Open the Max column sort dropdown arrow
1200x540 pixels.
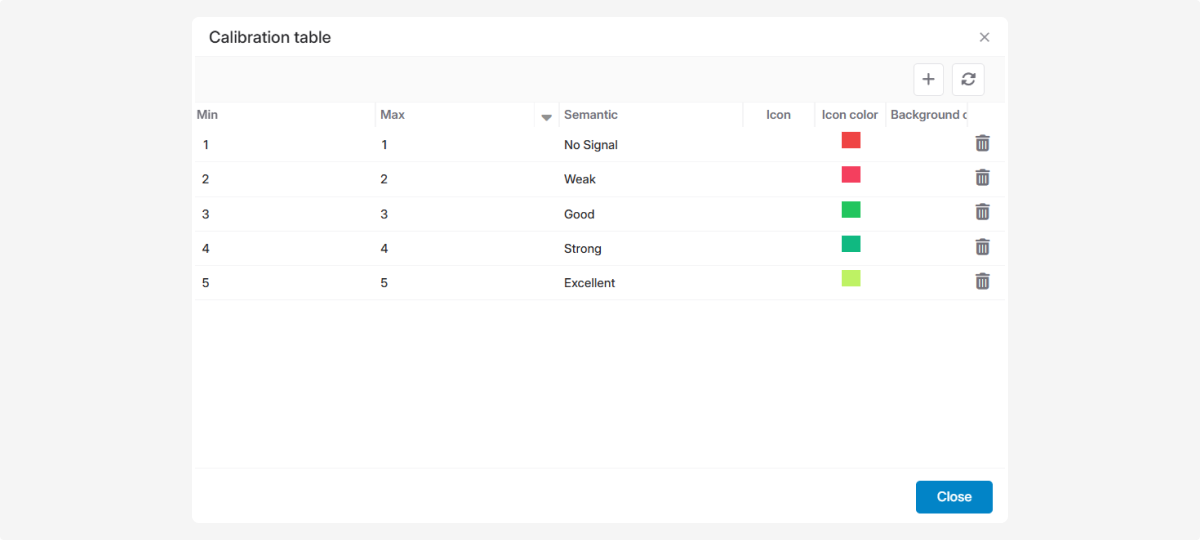(x=546, y=117)
